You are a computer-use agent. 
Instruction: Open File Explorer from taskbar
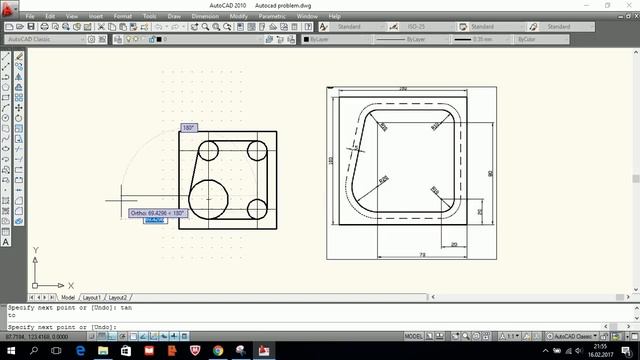(x=103, y=351)
